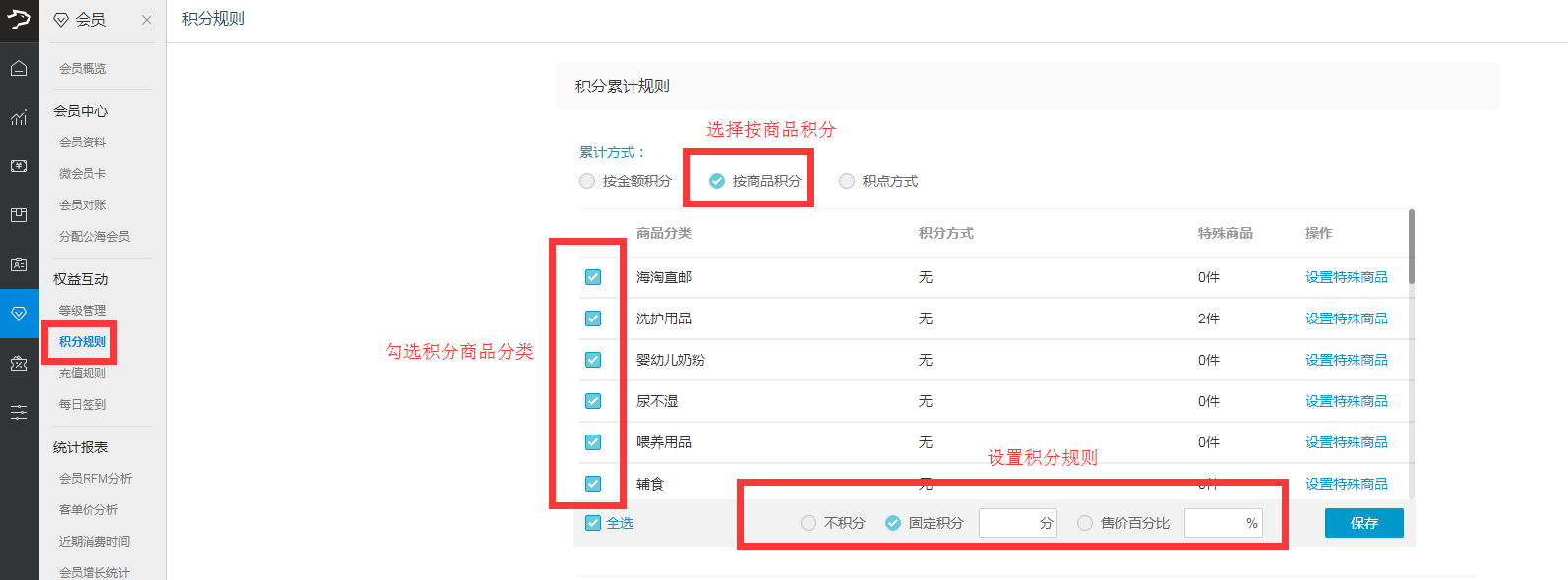This screenshot has width=1568, height=580.
Task: Open 设置特殊商品 for 洗护用品
Action: point(1347,319)
